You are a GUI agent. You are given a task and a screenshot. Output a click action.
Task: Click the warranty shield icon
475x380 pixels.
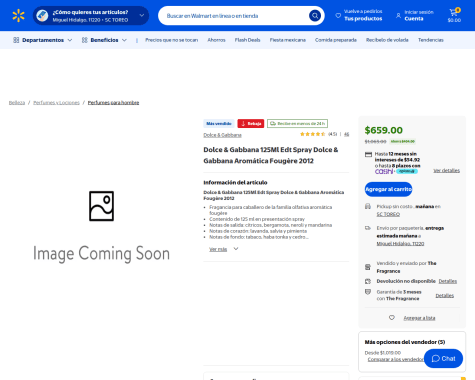point(368,292)
